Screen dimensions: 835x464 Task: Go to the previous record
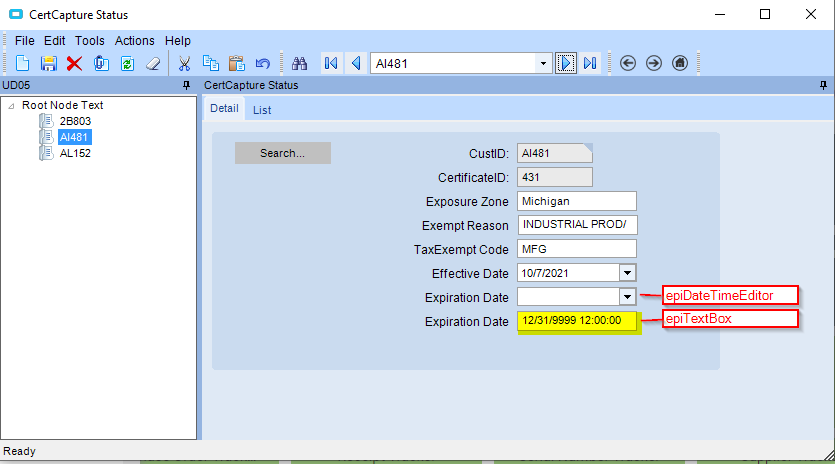tap(356, 63)
